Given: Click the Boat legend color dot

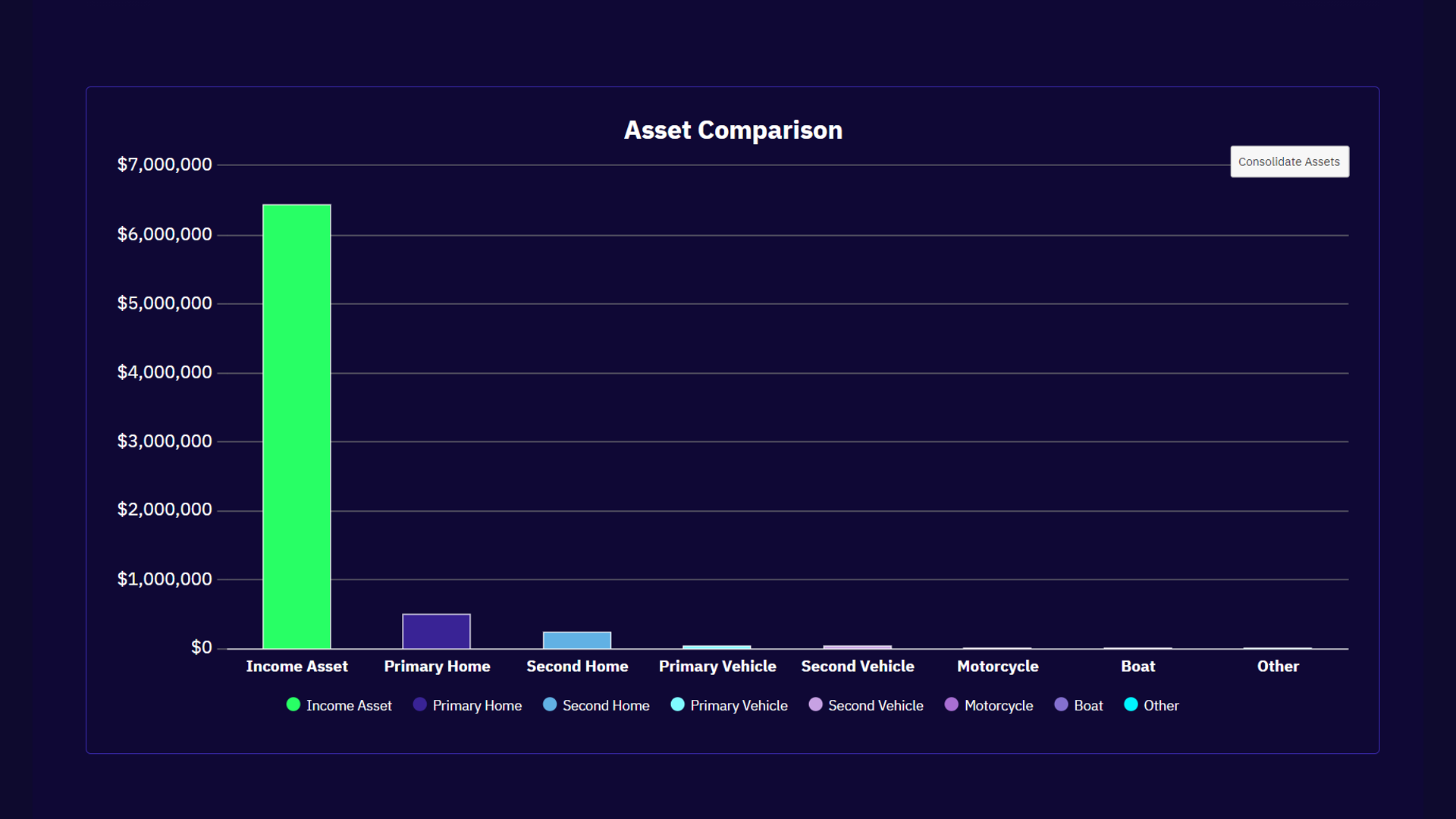Looking at the screenshot, I should tap(1062, 704).
